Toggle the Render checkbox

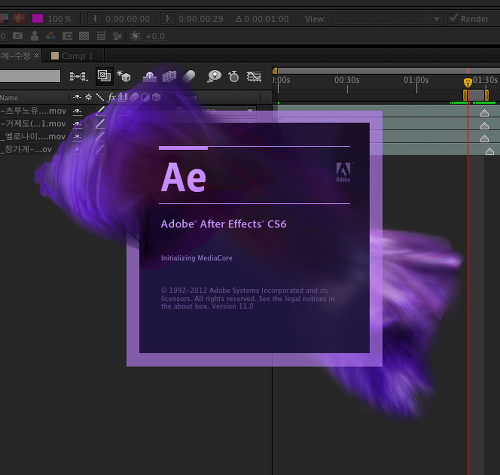tap(453, 18)
